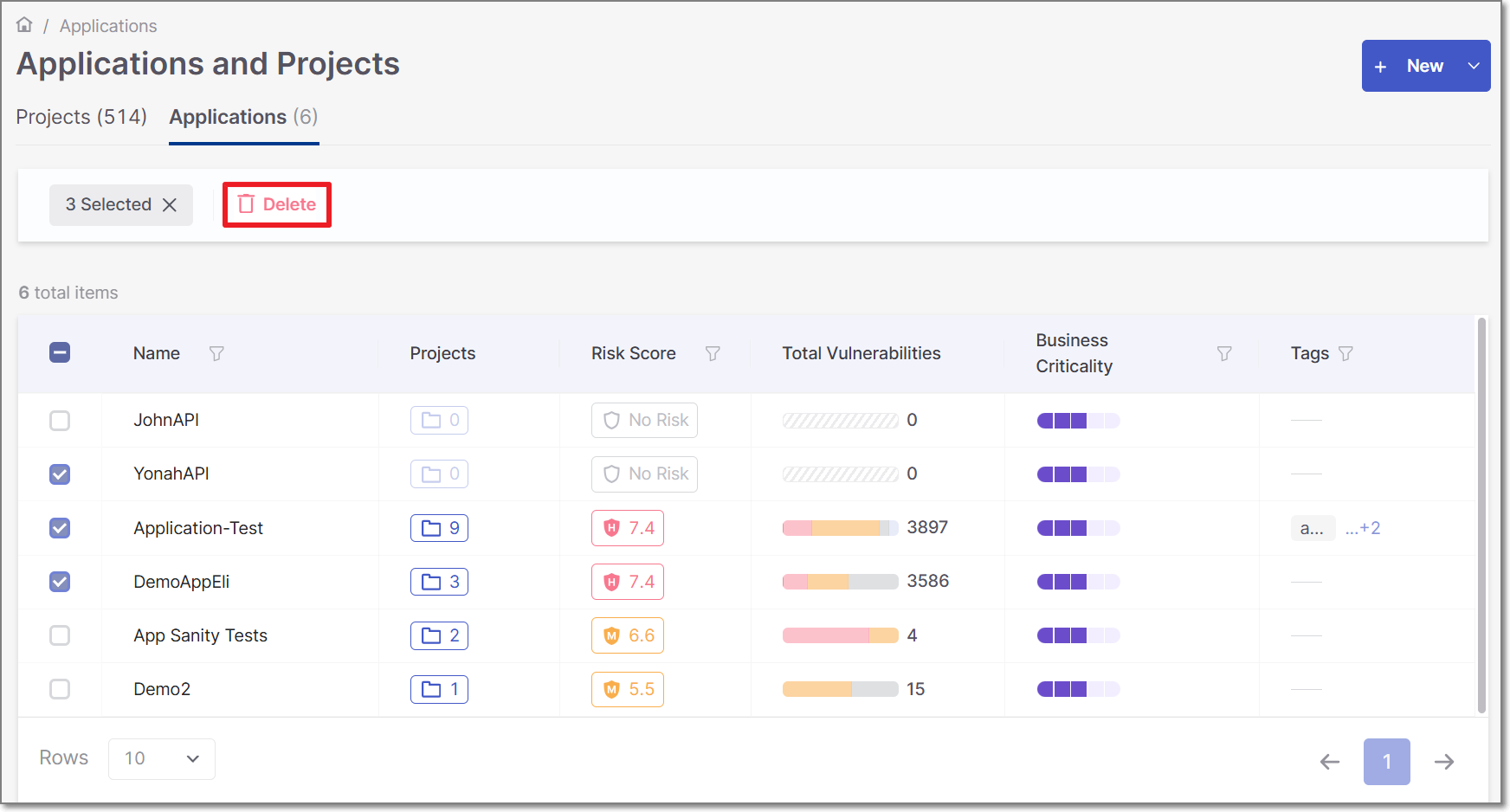Expand the hidden tags with the +2 link
The image size is (1510, 812).
point(1364,528)
